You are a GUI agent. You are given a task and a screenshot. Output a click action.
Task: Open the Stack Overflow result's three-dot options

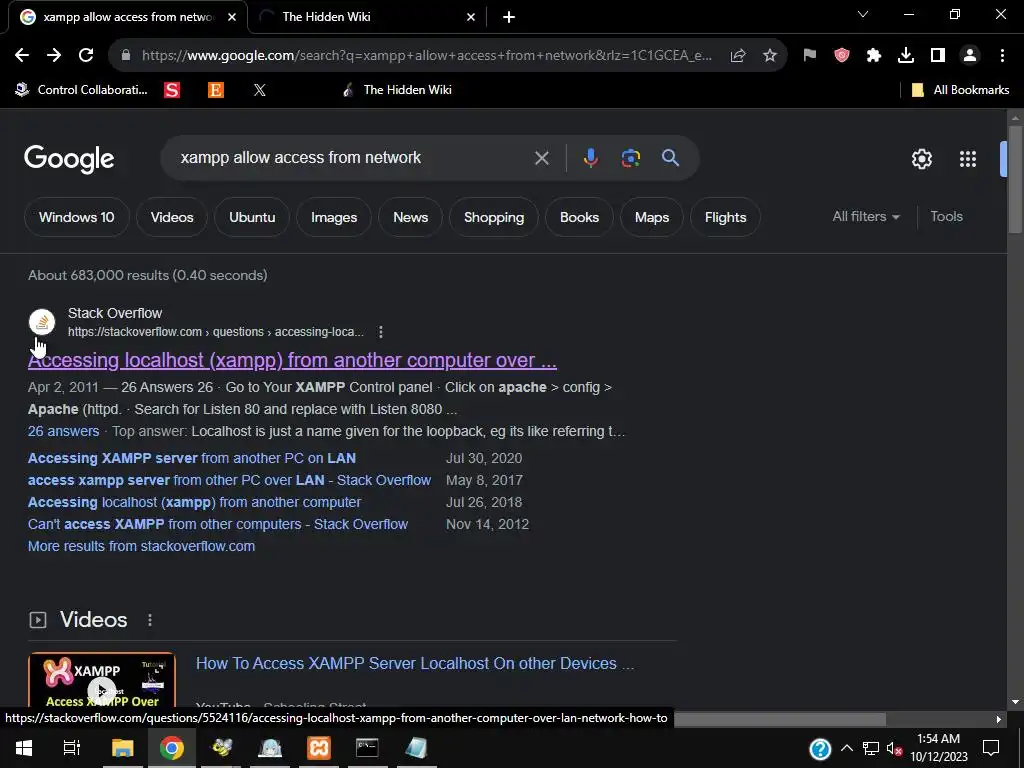point(381,332)
